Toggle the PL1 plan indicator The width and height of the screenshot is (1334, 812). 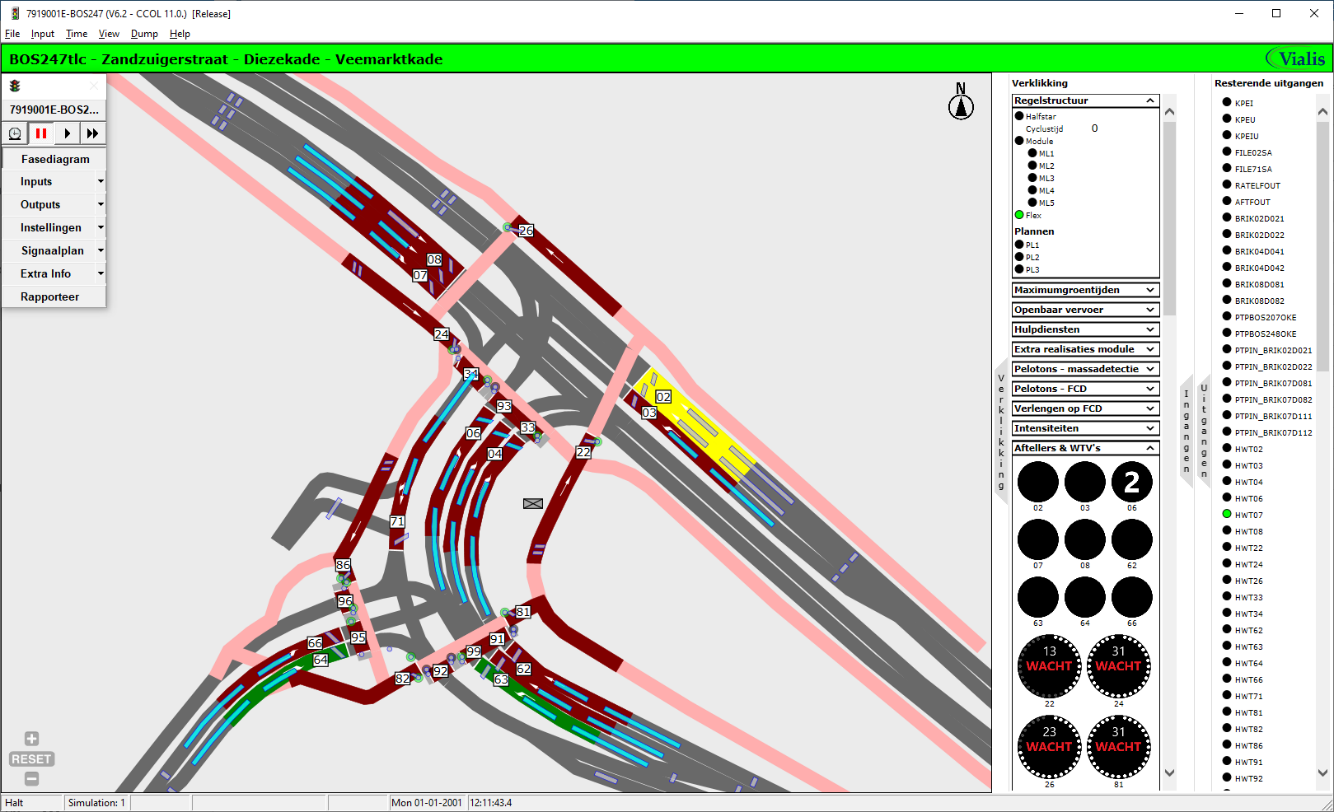coord(1019,245)
